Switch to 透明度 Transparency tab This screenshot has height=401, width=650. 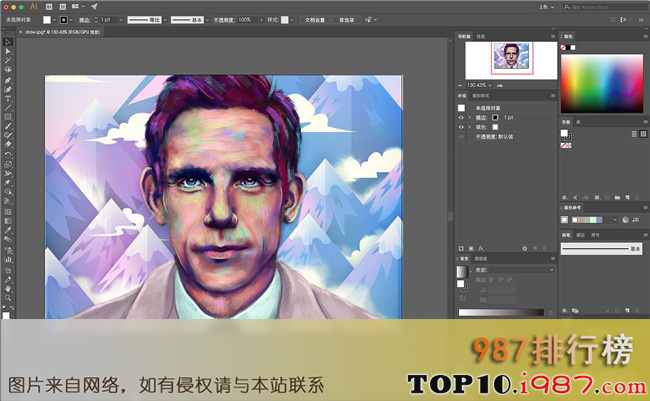(481, 259)
